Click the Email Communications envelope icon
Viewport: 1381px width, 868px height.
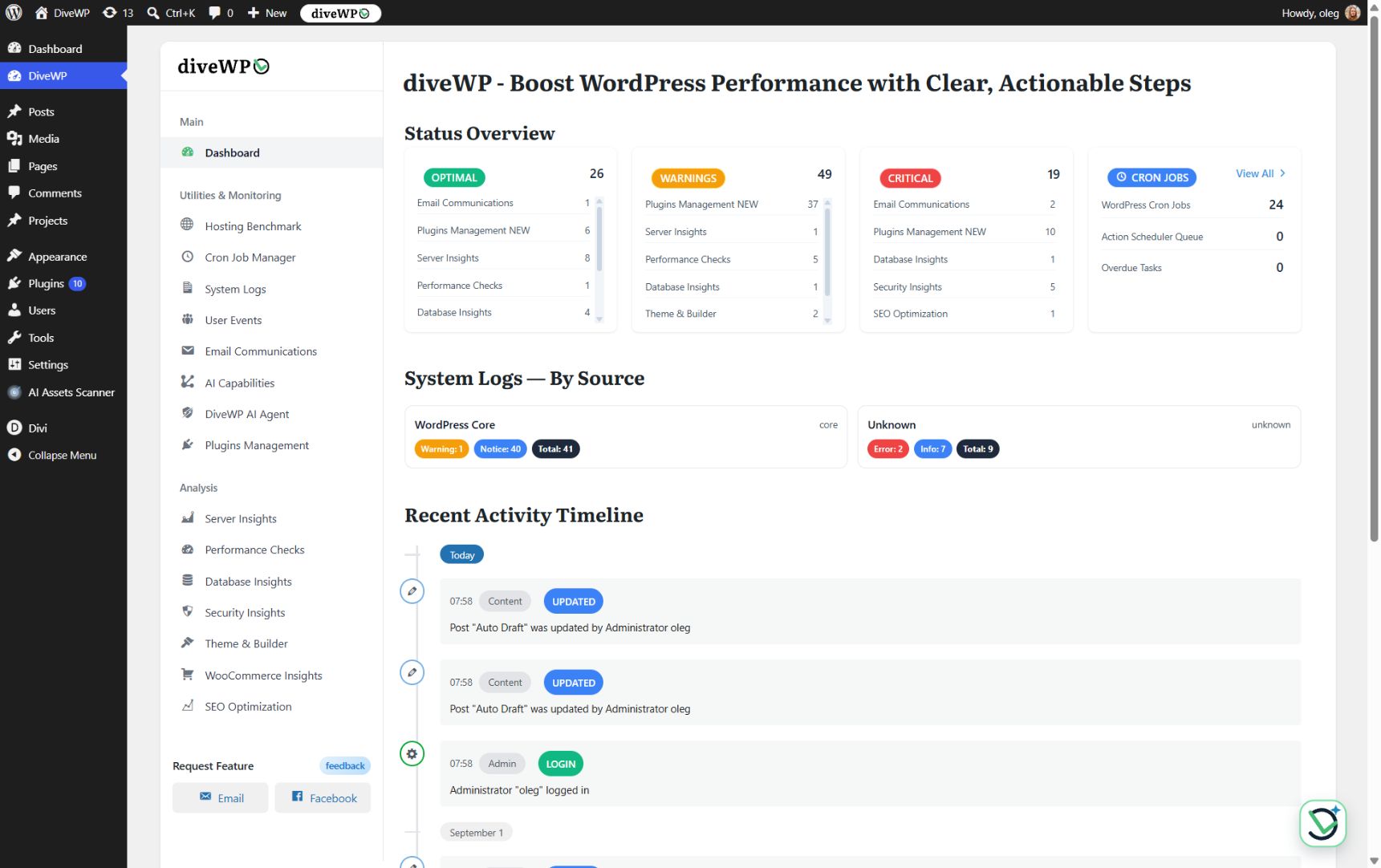(187, 351)
